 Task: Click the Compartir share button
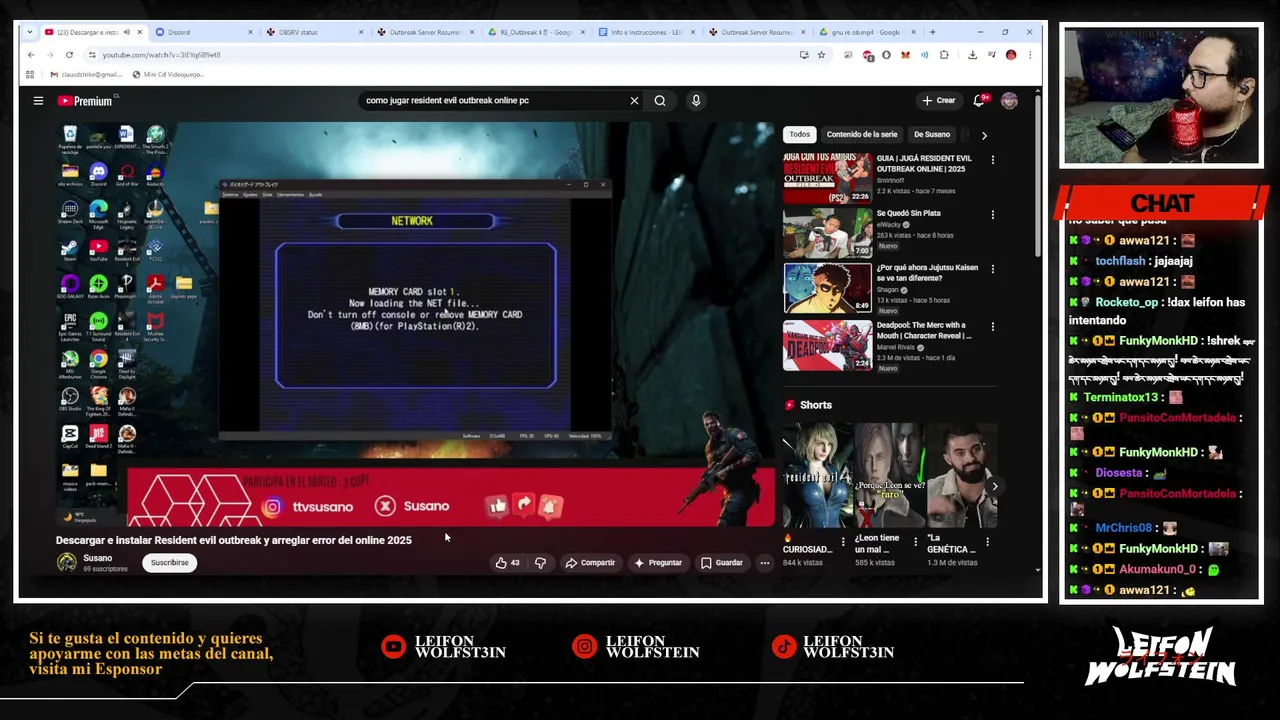pos(590,563)
